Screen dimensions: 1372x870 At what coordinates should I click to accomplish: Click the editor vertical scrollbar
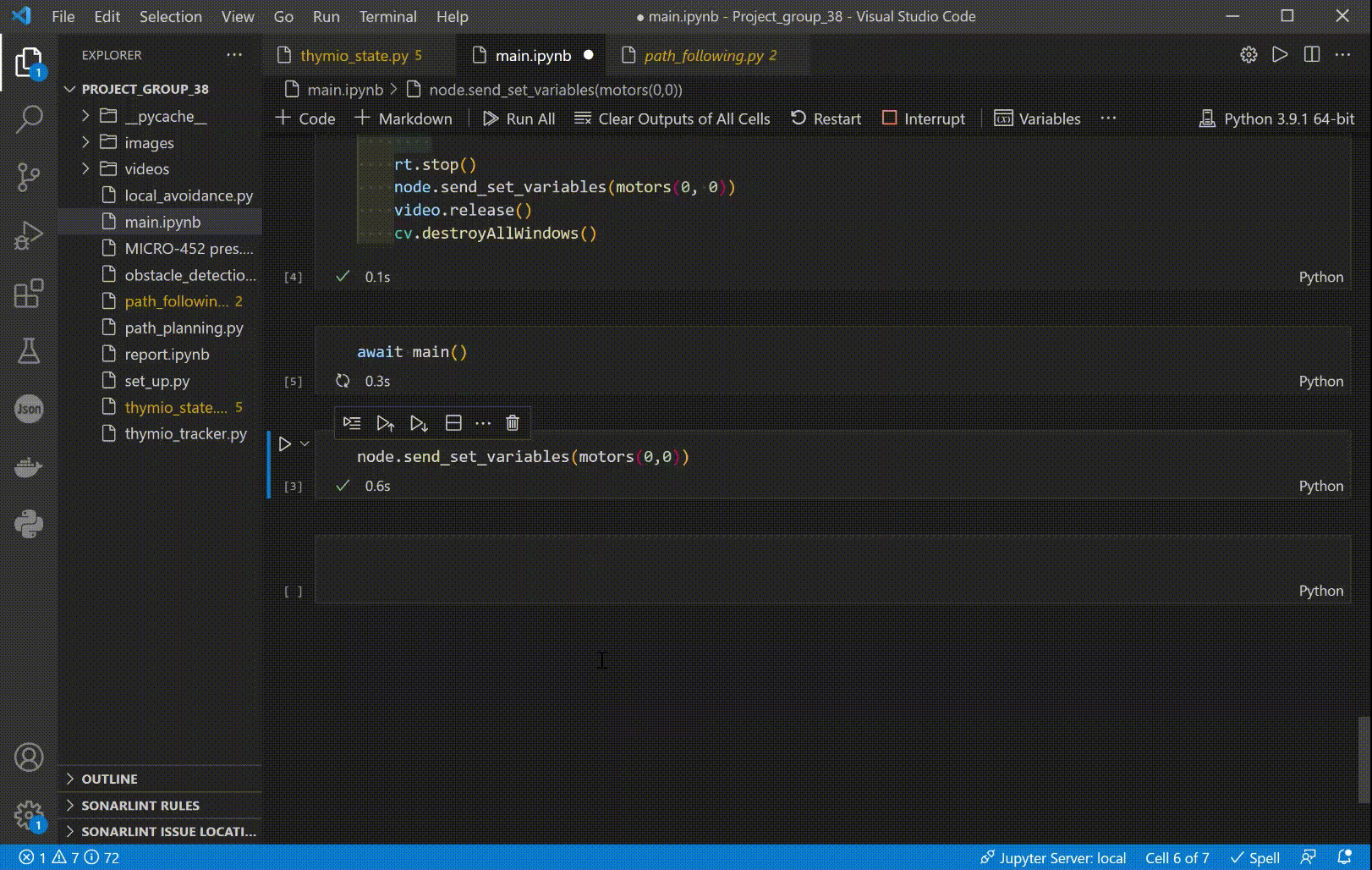point(1364,760)
